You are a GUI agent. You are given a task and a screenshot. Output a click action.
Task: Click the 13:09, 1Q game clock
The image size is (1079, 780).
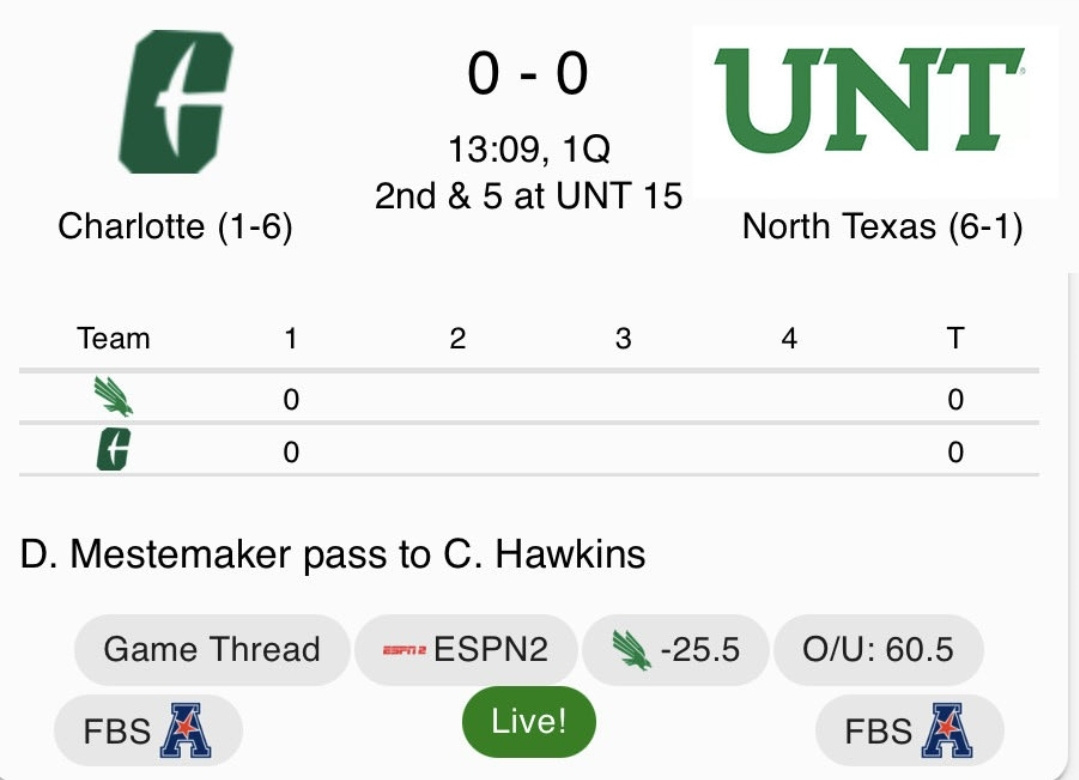point(528,150)
